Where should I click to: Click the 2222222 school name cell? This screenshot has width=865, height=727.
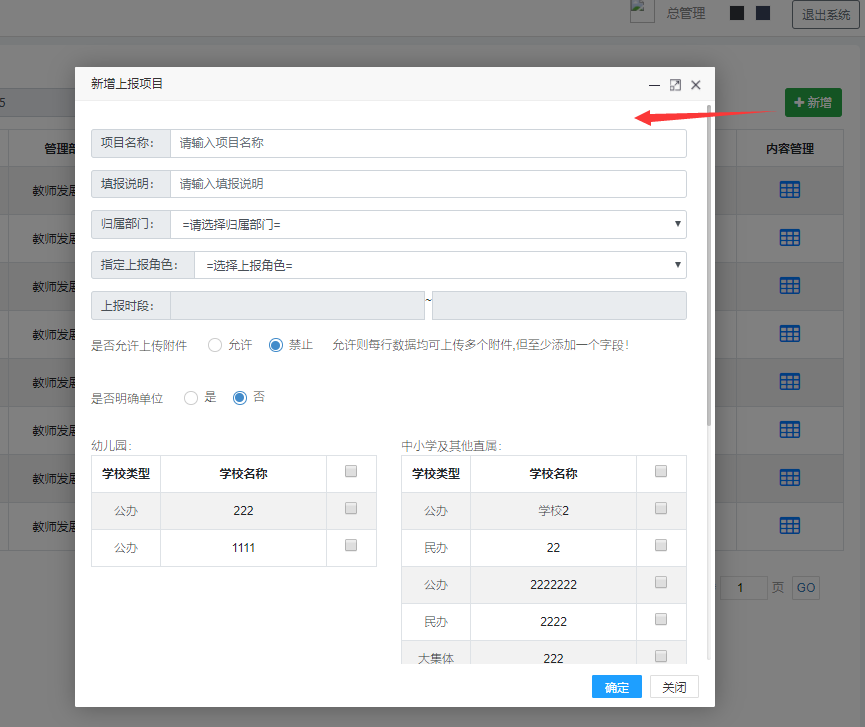[553, 585]
